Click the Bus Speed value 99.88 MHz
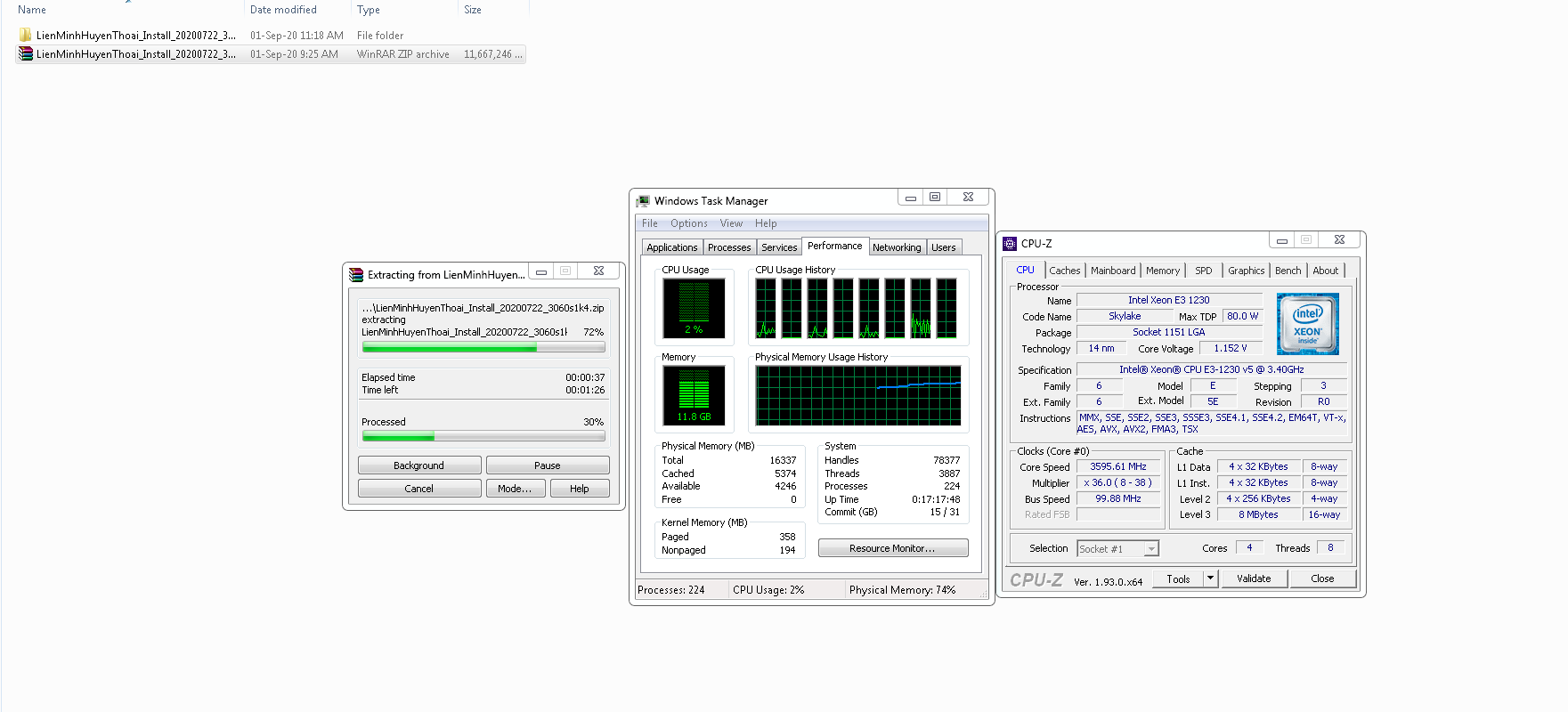The height and width of the screenshot is (712, 1568). point(1118,498)
